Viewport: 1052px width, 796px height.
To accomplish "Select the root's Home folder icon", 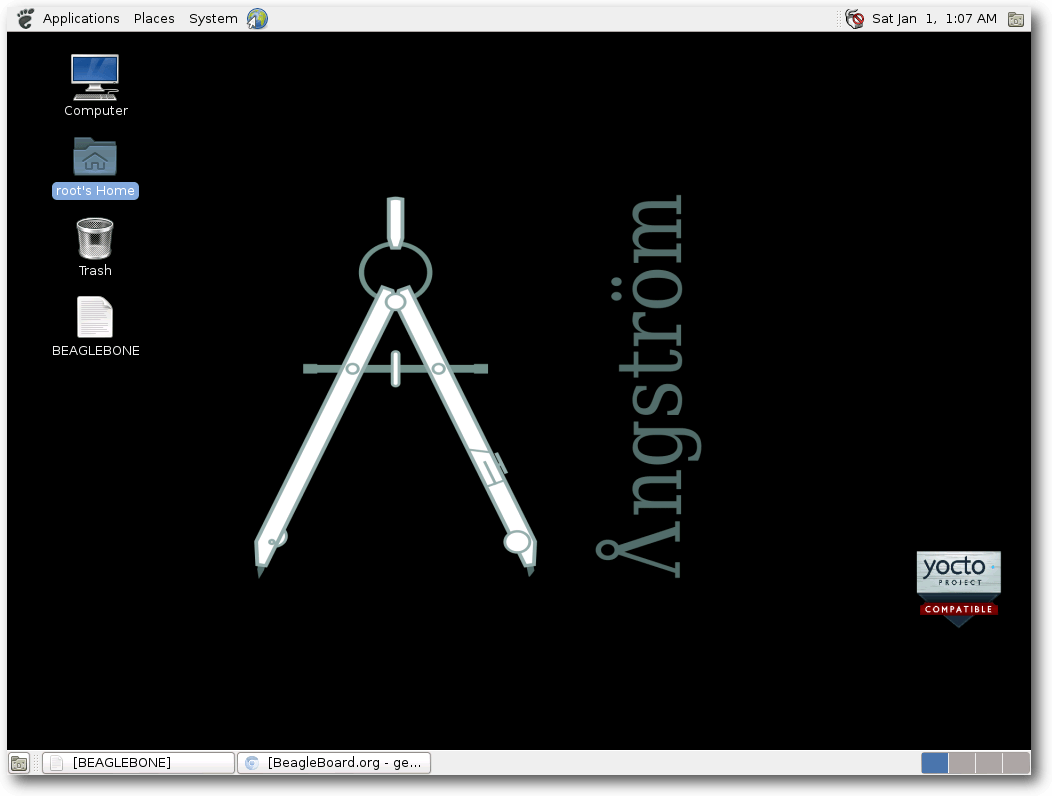I will pos(95,156).
